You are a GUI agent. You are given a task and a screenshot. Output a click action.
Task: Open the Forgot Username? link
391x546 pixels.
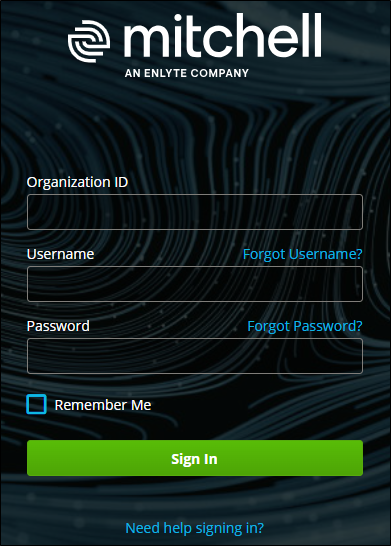pos(303,254)
